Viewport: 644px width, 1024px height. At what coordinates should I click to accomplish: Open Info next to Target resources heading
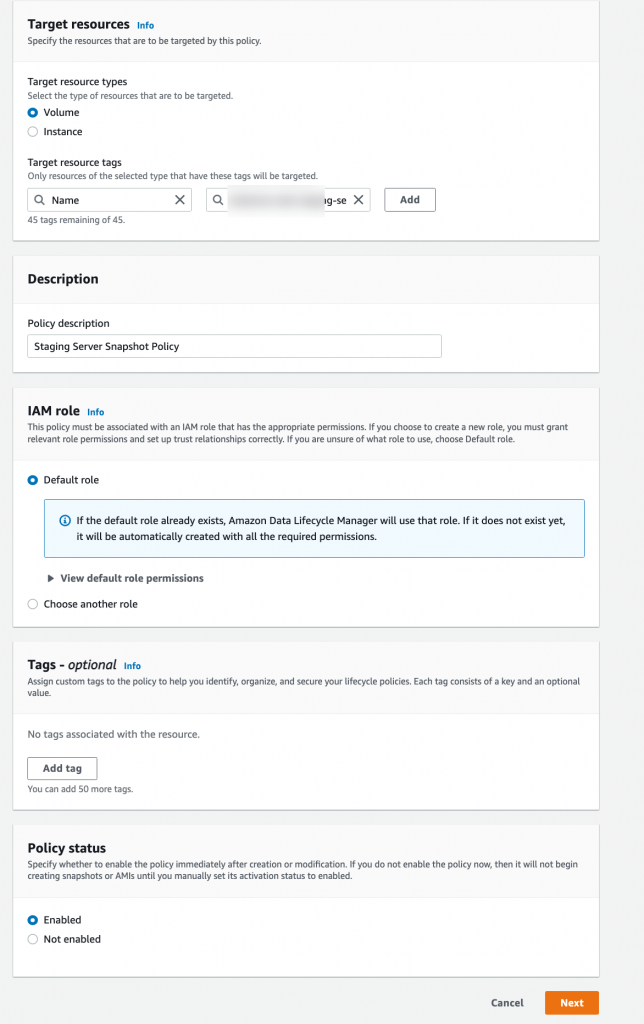point(145,24)
